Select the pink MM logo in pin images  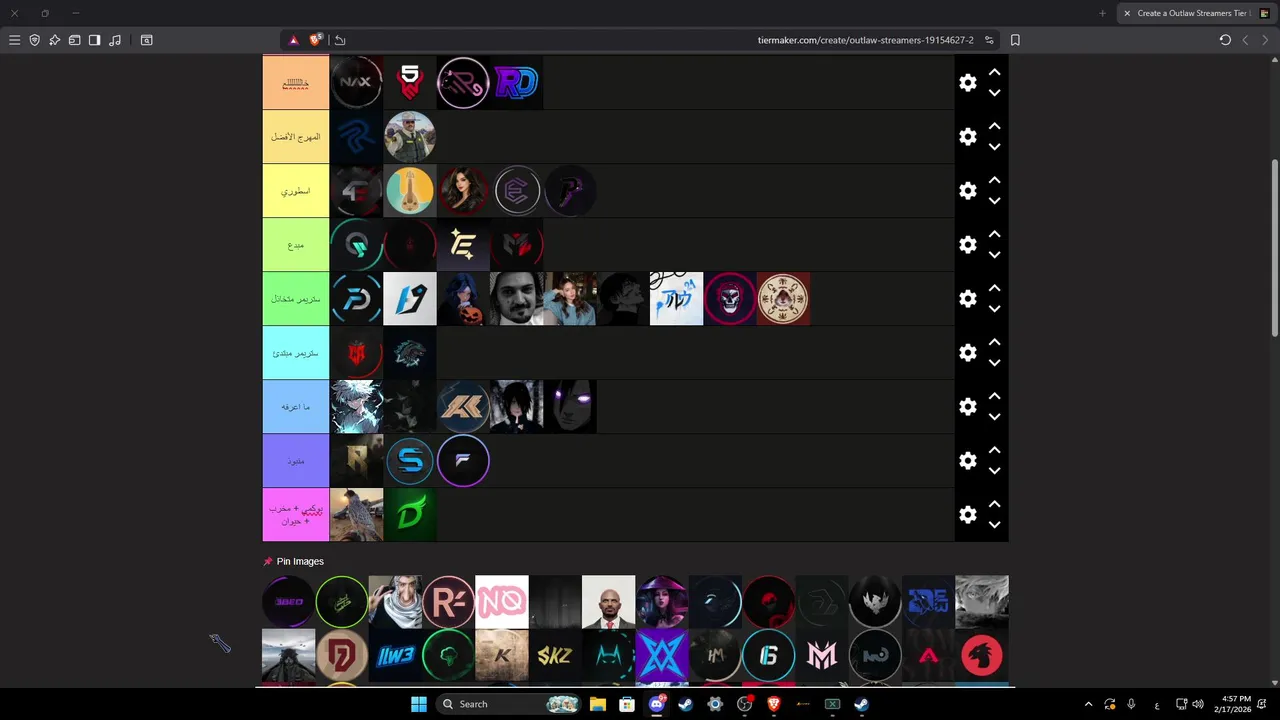click(822, 656)
